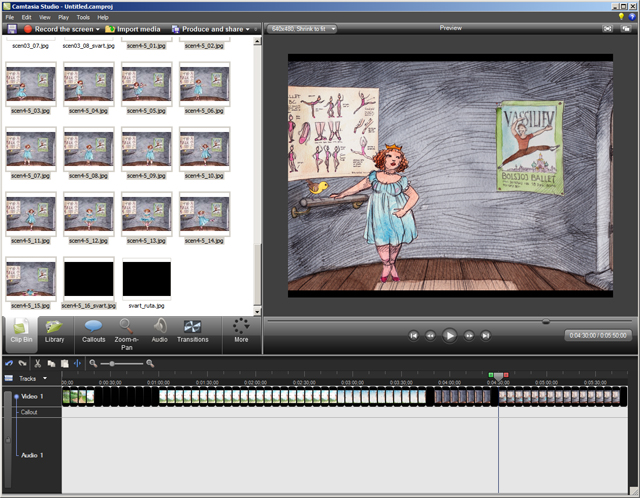The height and width of the screenshot is (498, 640).
Task: Open the 640x480 Shrink to fit dropdown
Action: click(x=302, y=29)
